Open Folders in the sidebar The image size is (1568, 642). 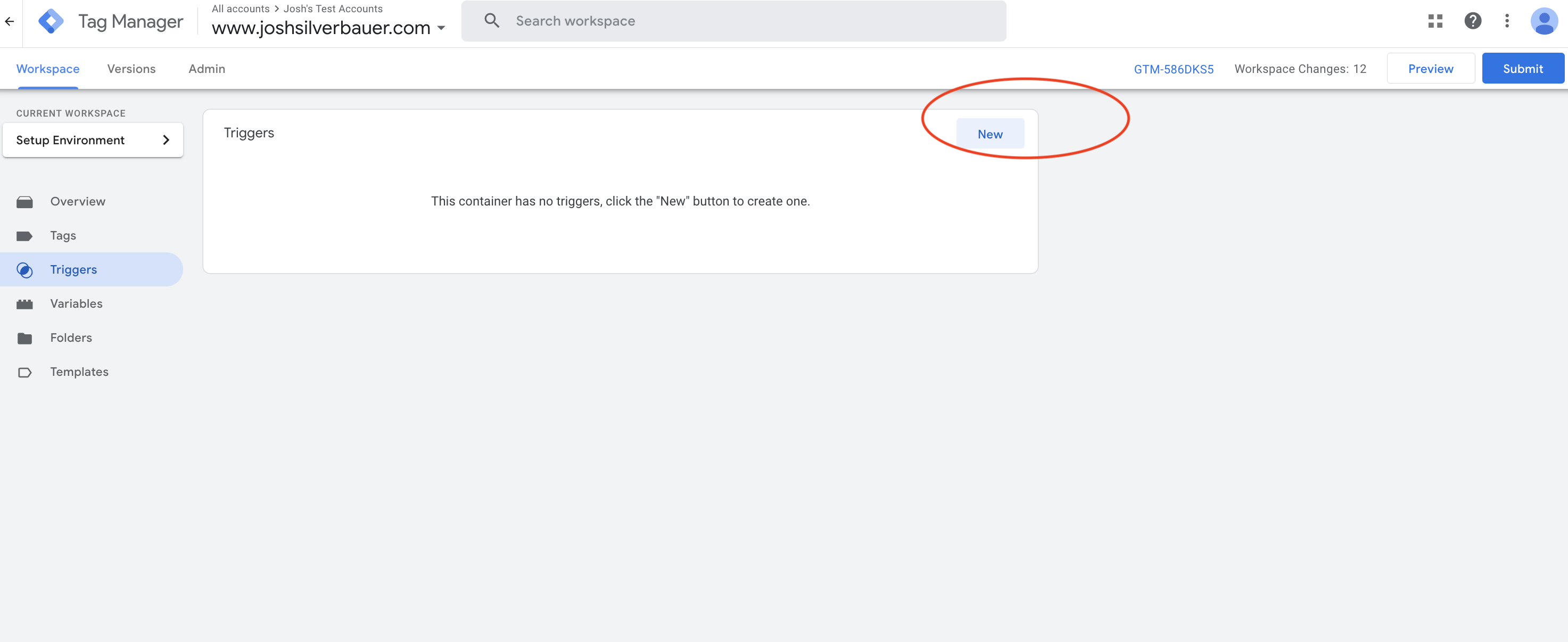click(x=92, y=338)
